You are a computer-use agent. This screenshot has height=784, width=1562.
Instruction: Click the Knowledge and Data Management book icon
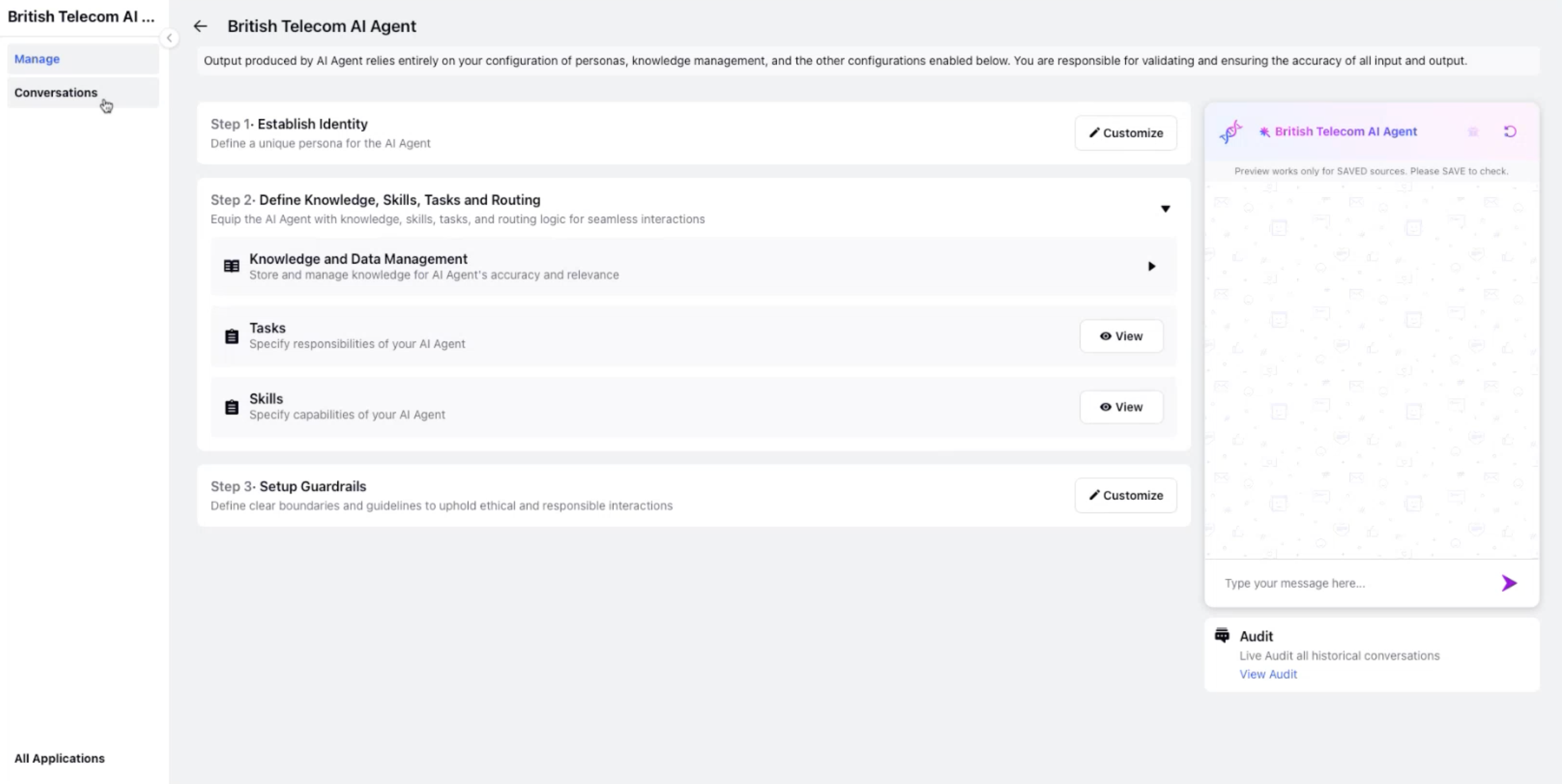(232, 266)
